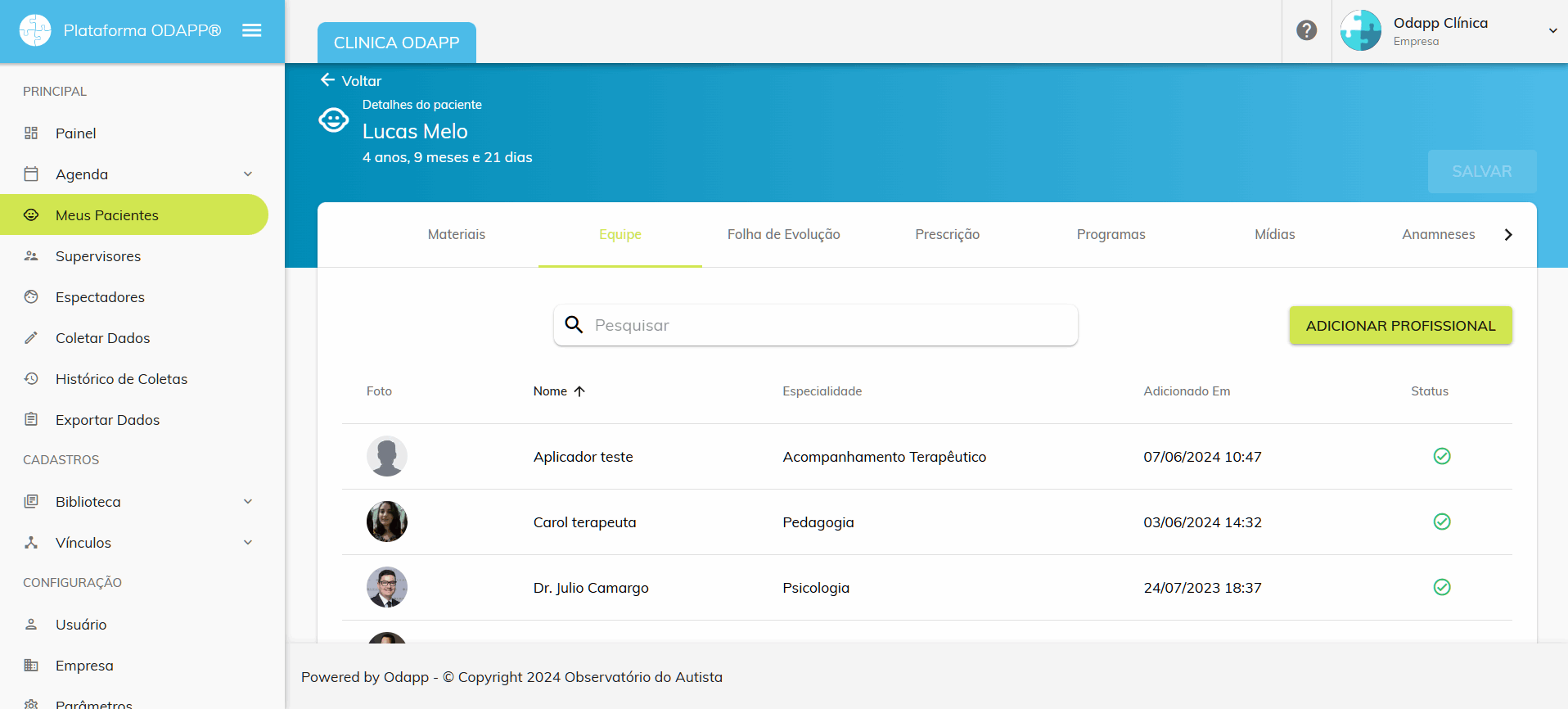The height and width of the screenshot is (709, 1568).
Task: Click the Dr. Julio Camargo profile photo
Action: [x=387, y=587]
